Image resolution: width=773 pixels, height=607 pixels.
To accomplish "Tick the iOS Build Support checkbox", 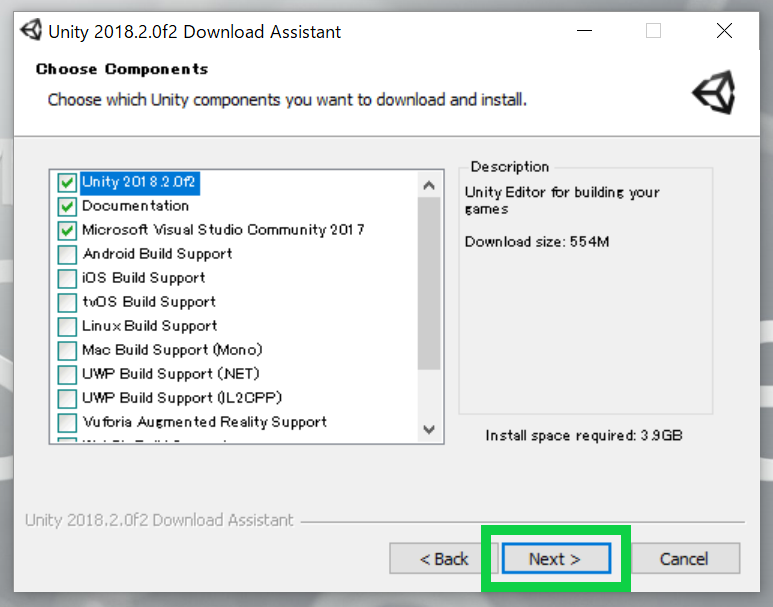I will [67, 278].
